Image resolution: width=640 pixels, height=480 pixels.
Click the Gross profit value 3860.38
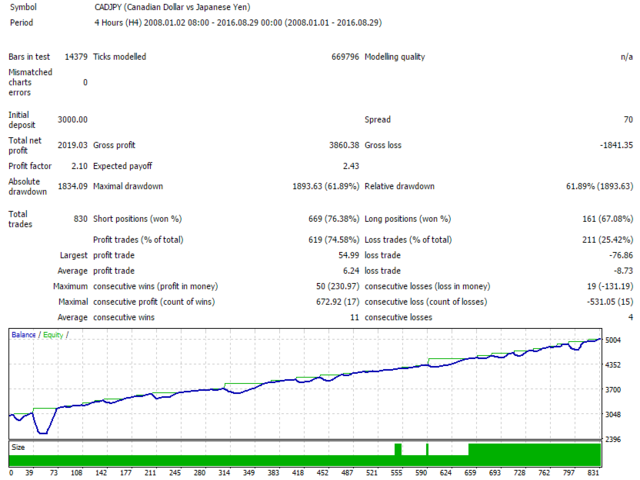point(344,145)
